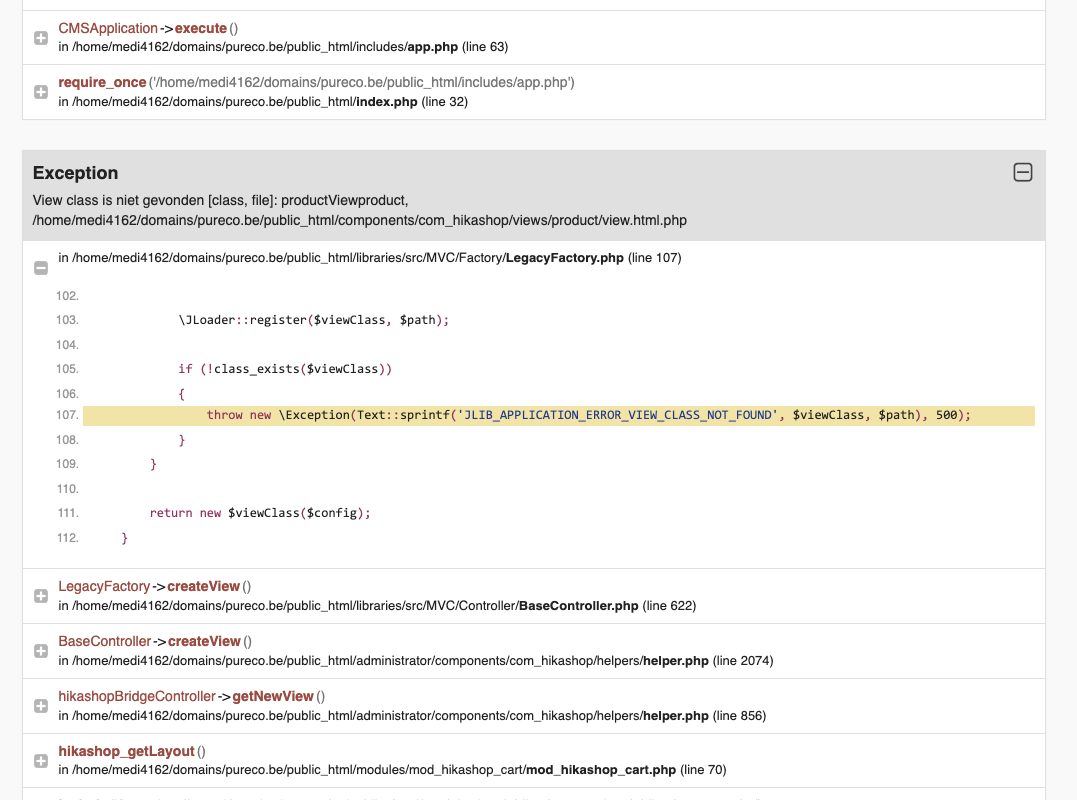Image resolution: width=1077 pixels, height=800 pixels.
Task: Open the index.php line 32 file path
Action: [x=263, y=102]
